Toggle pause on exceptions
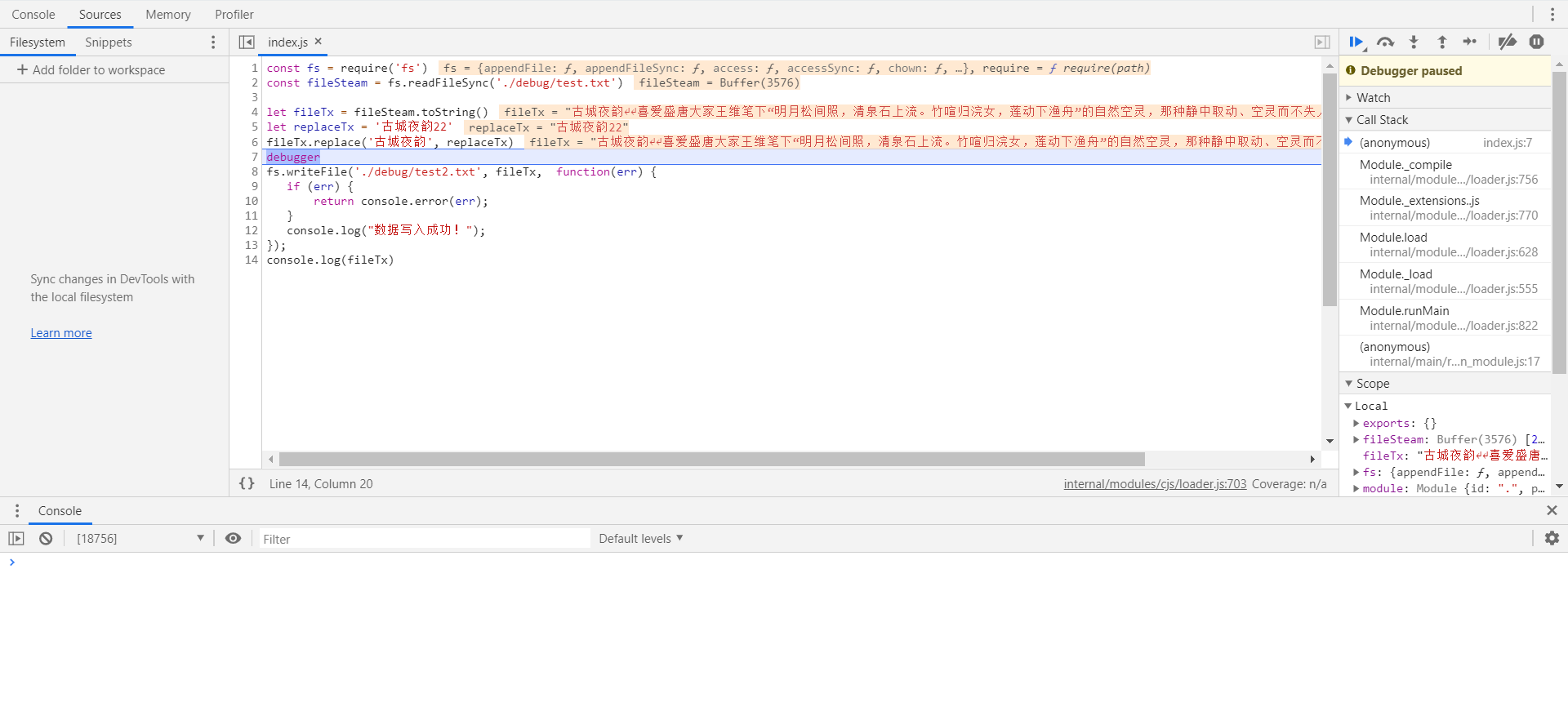The height and width of the screenshot is (707, 1568). point(1536,42)
